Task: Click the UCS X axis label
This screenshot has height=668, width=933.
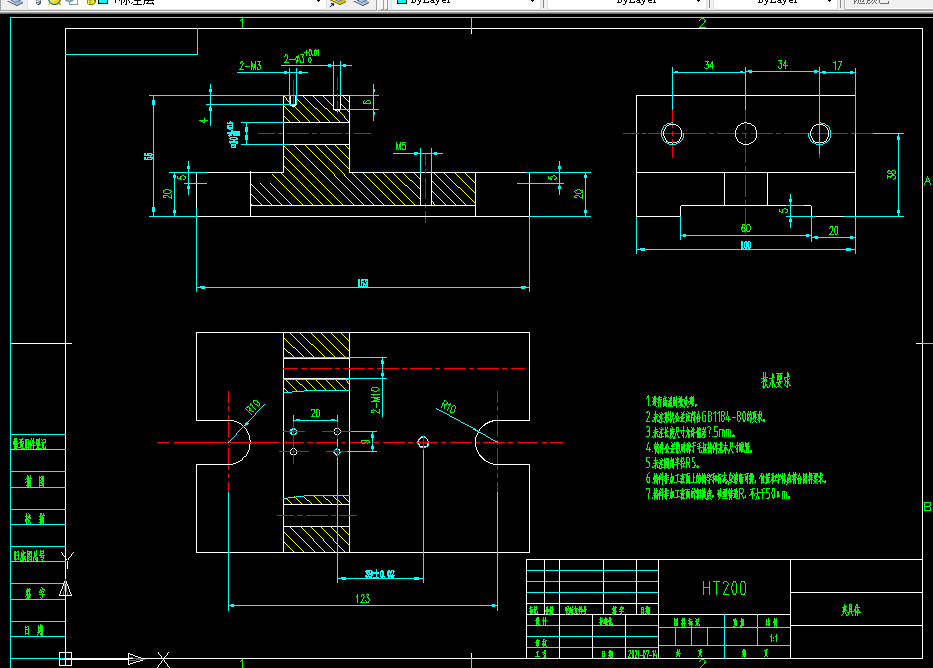Action: pos(164,659)
